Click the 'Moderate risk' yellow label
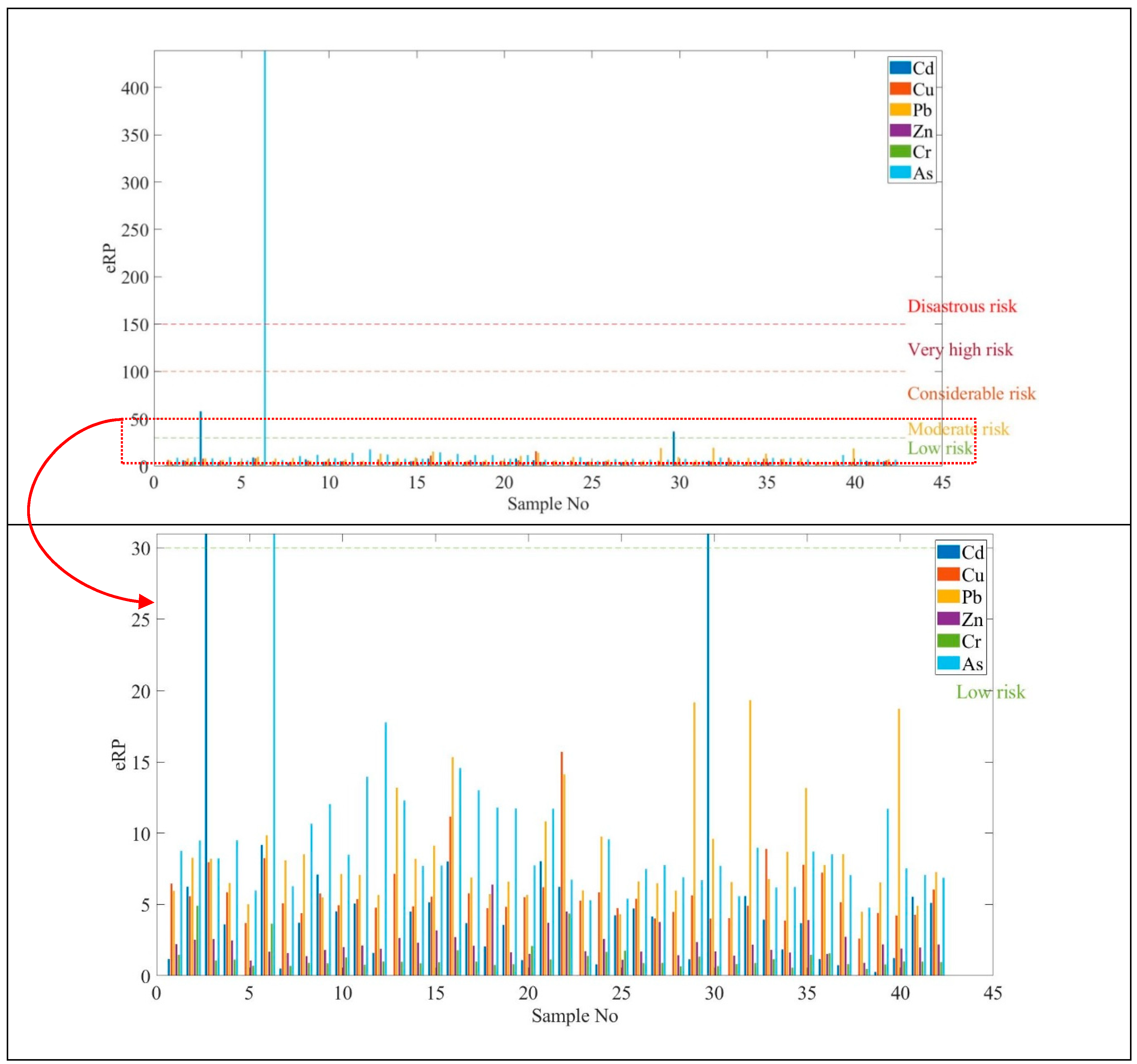 point(958,429)
